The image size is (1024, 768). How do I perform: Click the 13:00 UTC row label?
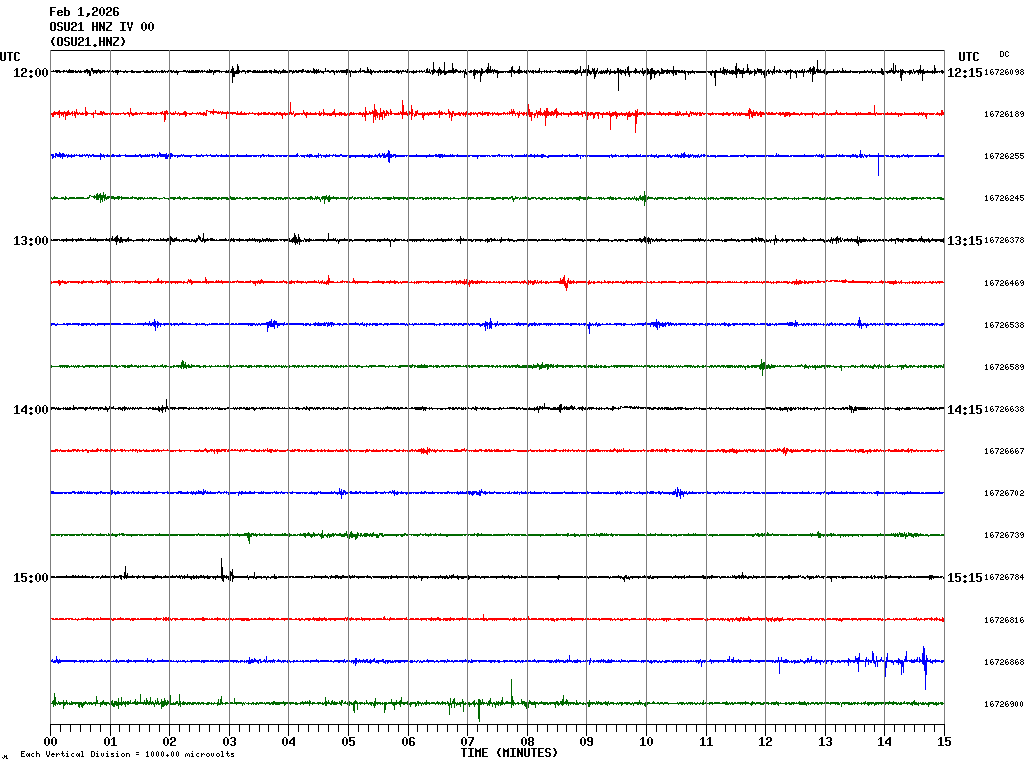point(30,241)
